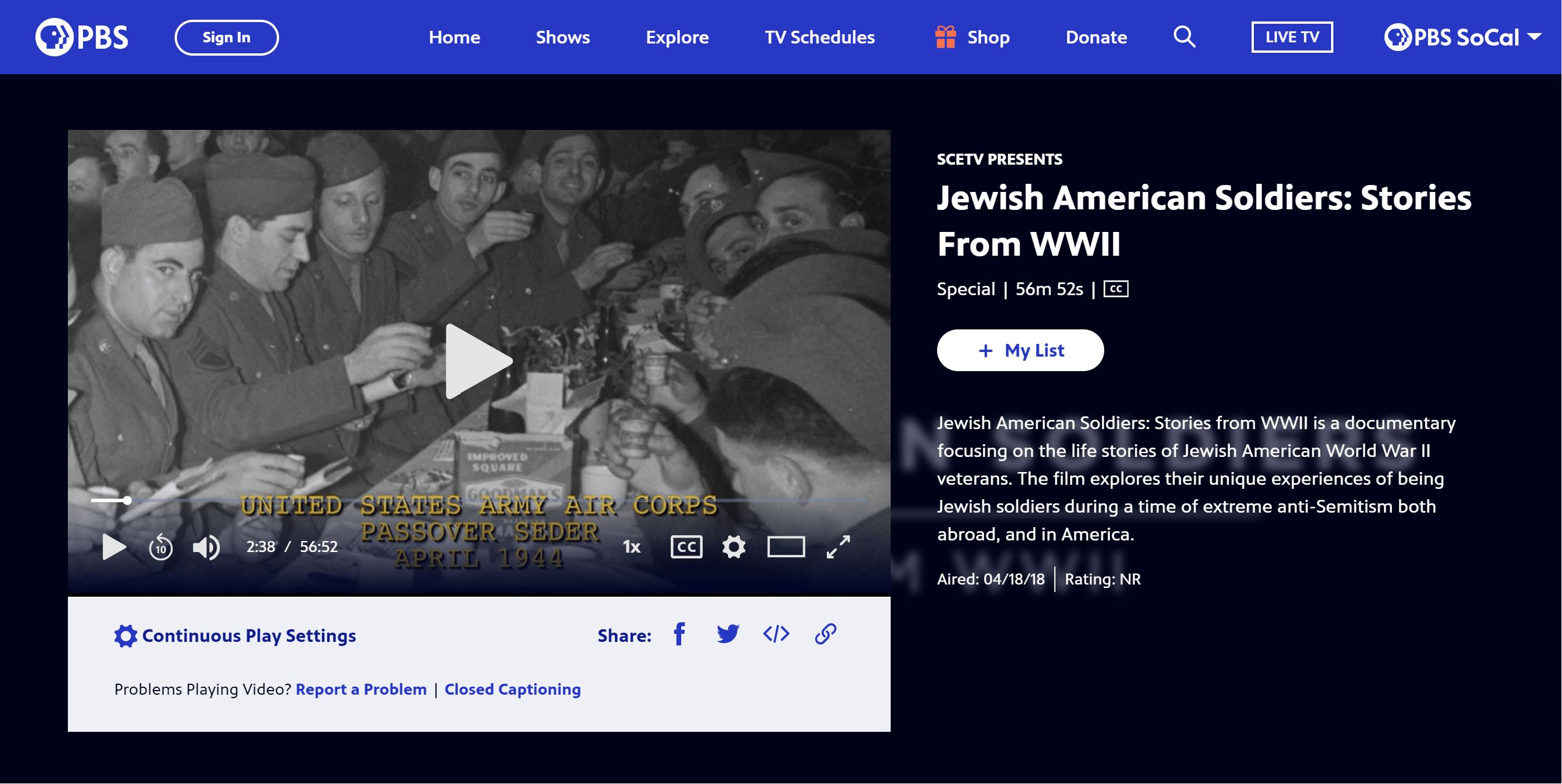
Task: Click the Aired: 04/18/18 text
Action: (x=991, y=580)
